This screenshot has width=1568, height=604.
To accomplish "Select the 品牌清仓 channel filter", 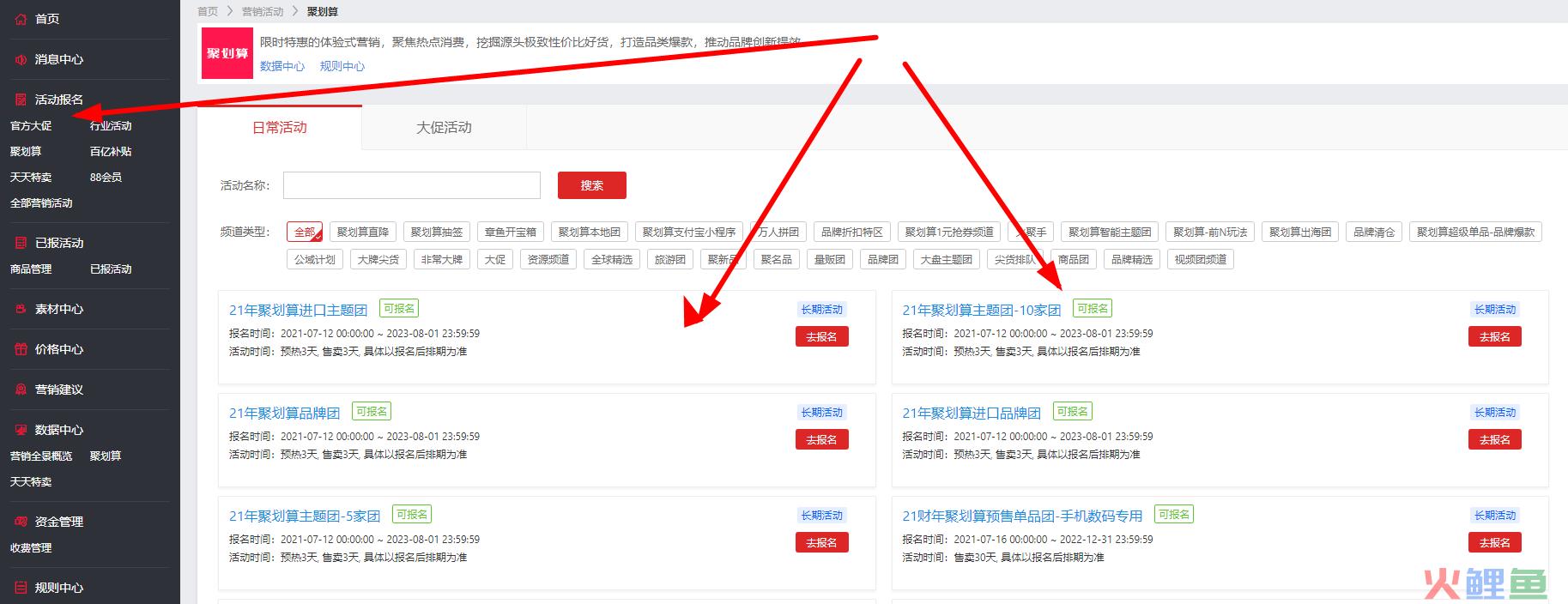I will (x=1374, y=232).
